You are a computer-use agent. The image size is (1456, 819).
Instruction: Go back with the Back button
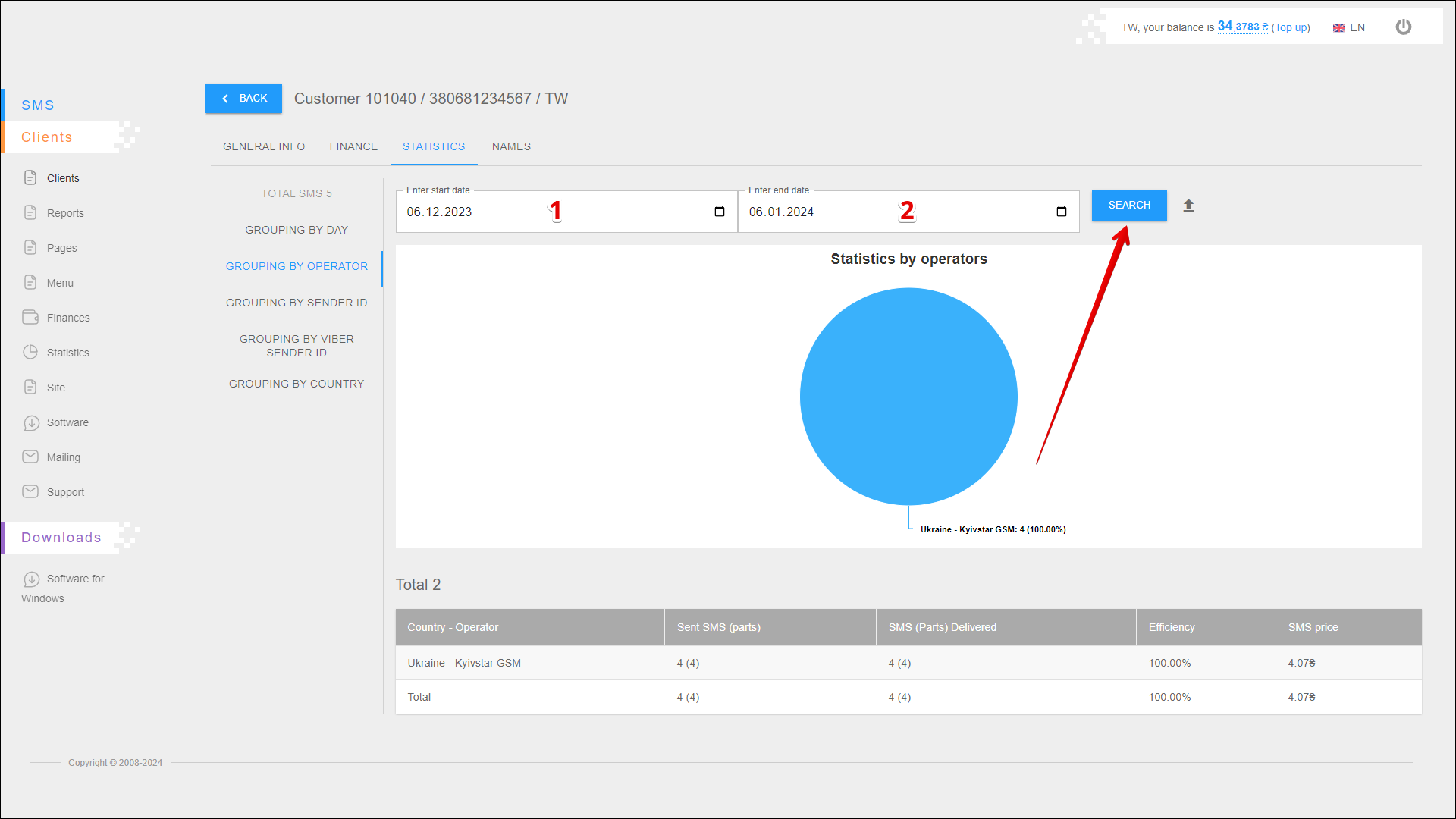243,99
